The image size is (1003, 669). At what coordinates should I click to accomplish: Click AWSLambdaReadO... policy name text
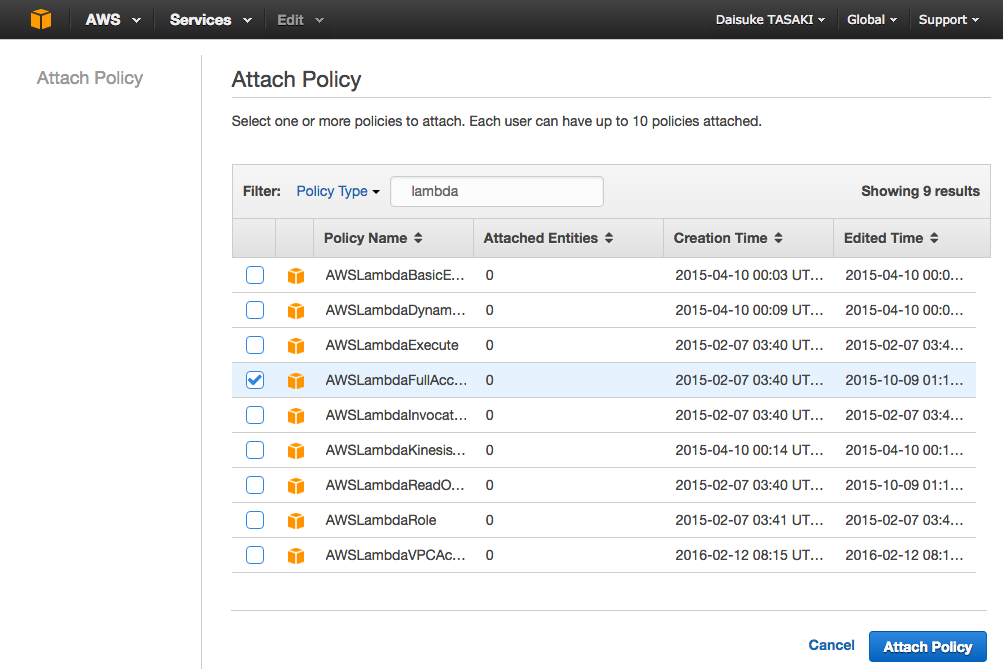click(x=395, y=485)
